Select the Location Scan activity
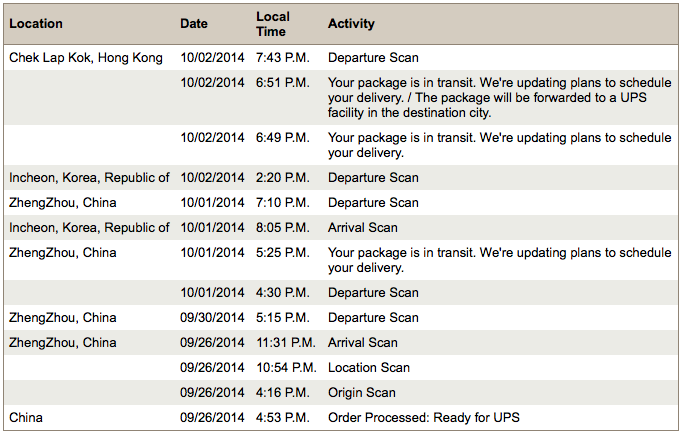The width and height of the screenshot is (682, 434). coord(368,368)
